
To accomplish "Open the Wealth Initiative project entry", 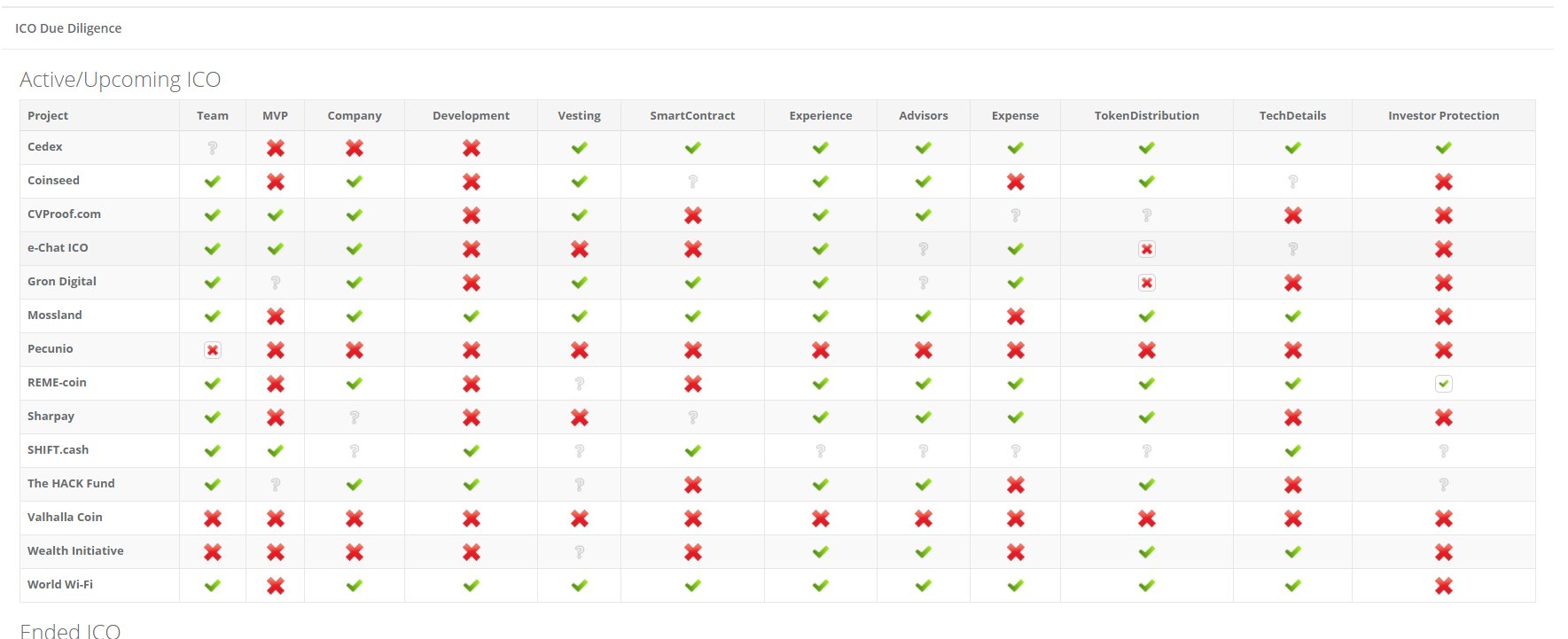I will click(75, 550).
